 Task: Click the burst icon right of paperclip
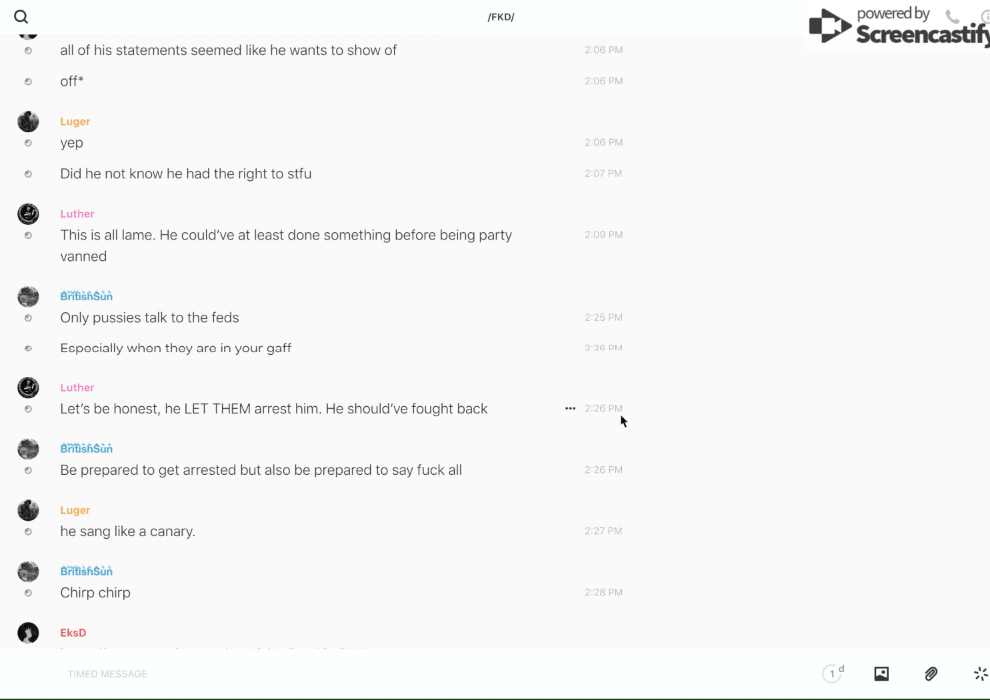[980, 674]
